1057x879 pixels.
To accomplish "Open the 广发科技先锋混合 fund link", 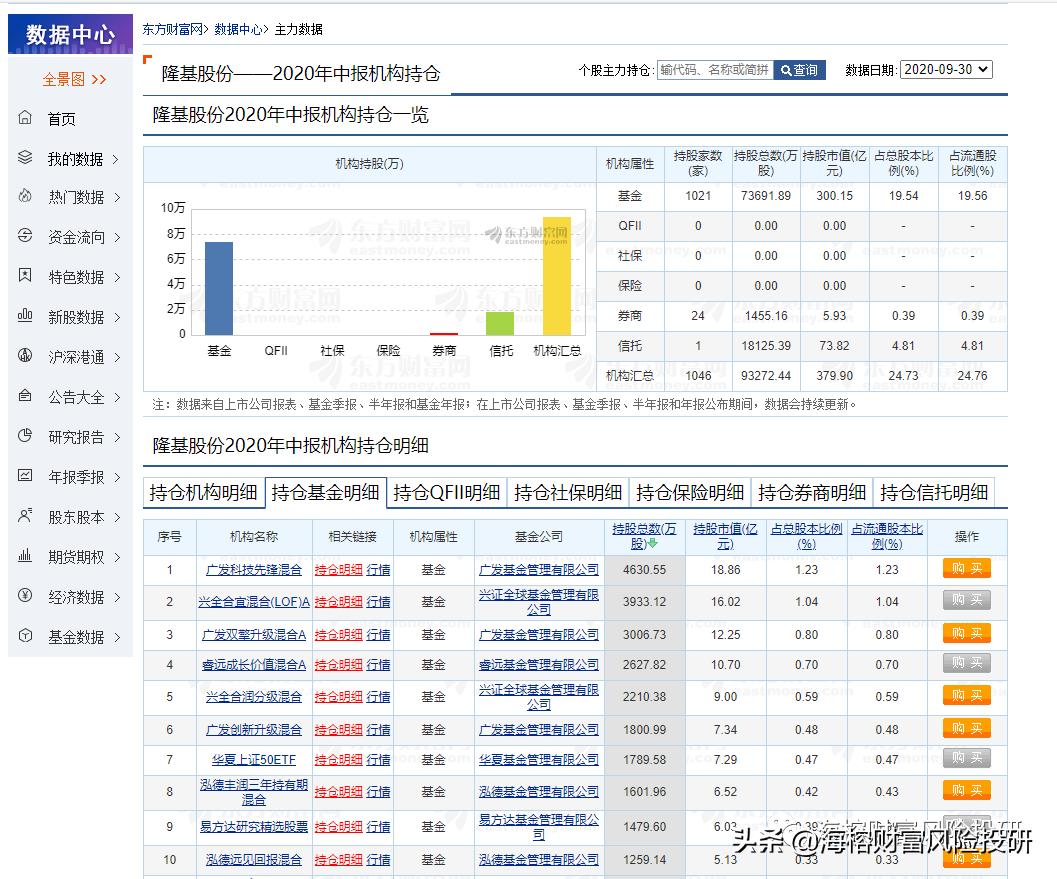I will coord(253,569).
